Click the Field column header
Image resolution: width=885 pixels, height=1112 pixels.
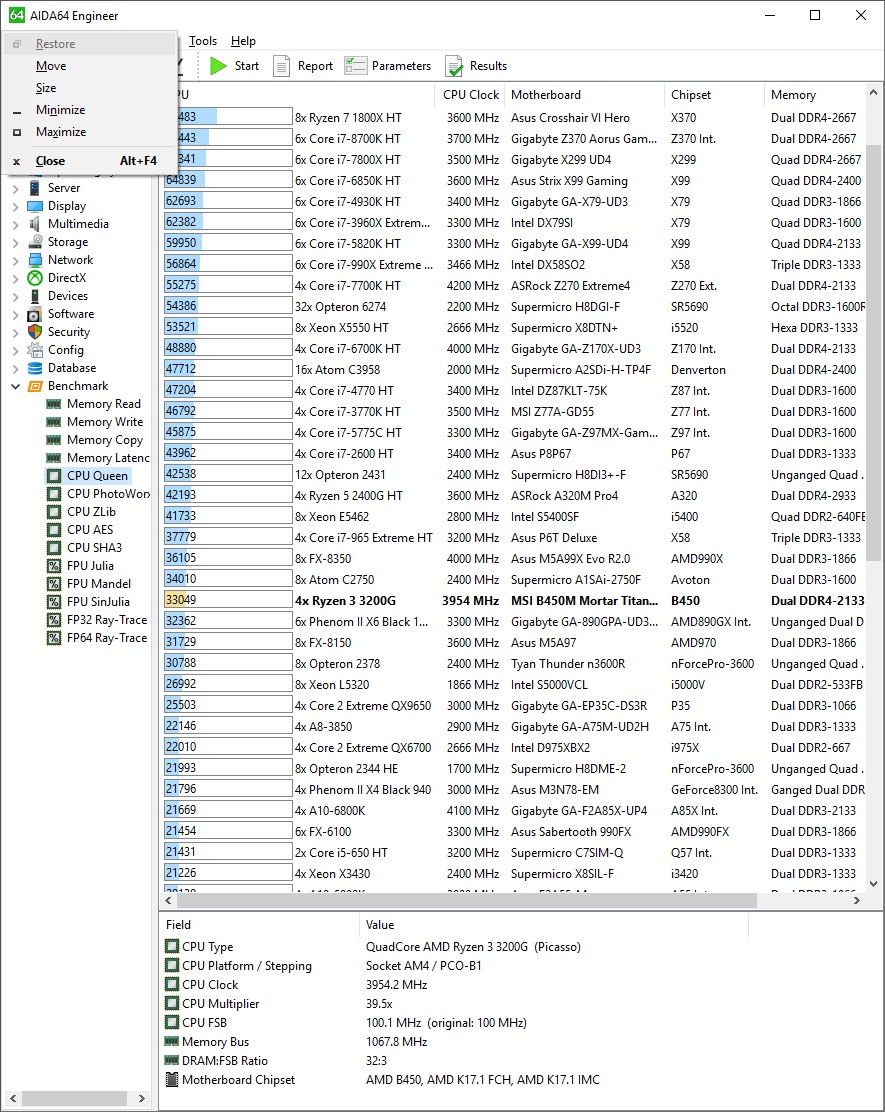pyautogui.click(x=260, y=925)
